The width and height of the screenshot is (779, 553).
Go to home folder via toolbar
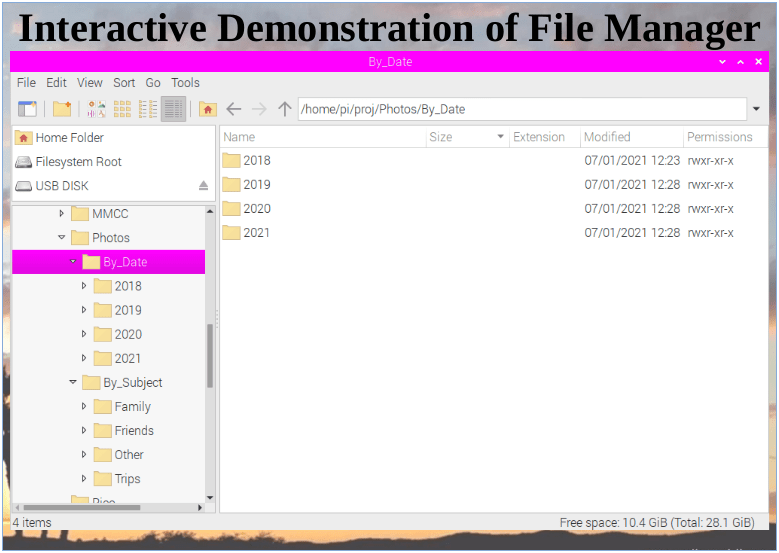(x=208, y=109)
